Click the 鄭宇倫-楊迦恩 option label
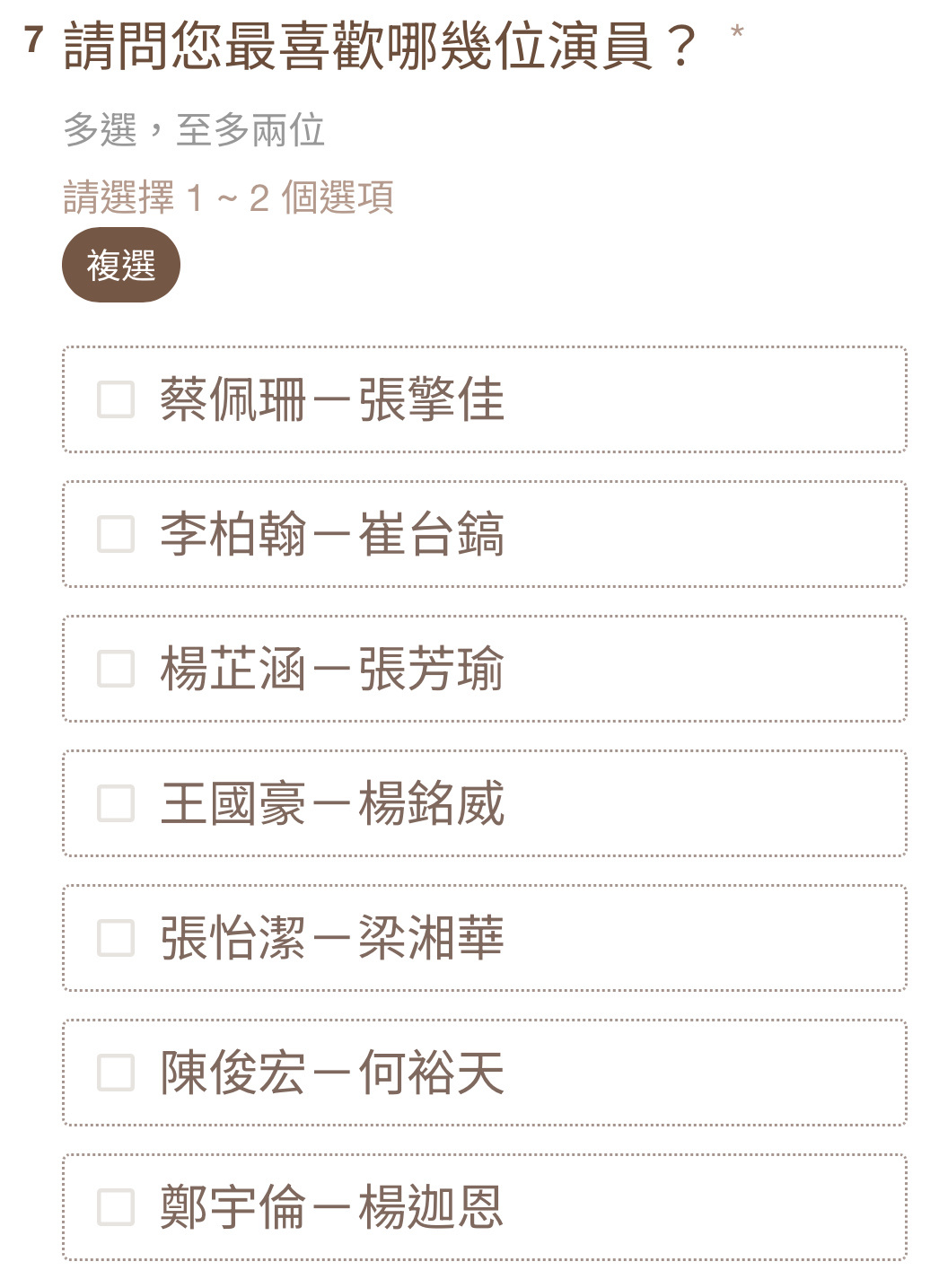 click(x=332, y=1207)
